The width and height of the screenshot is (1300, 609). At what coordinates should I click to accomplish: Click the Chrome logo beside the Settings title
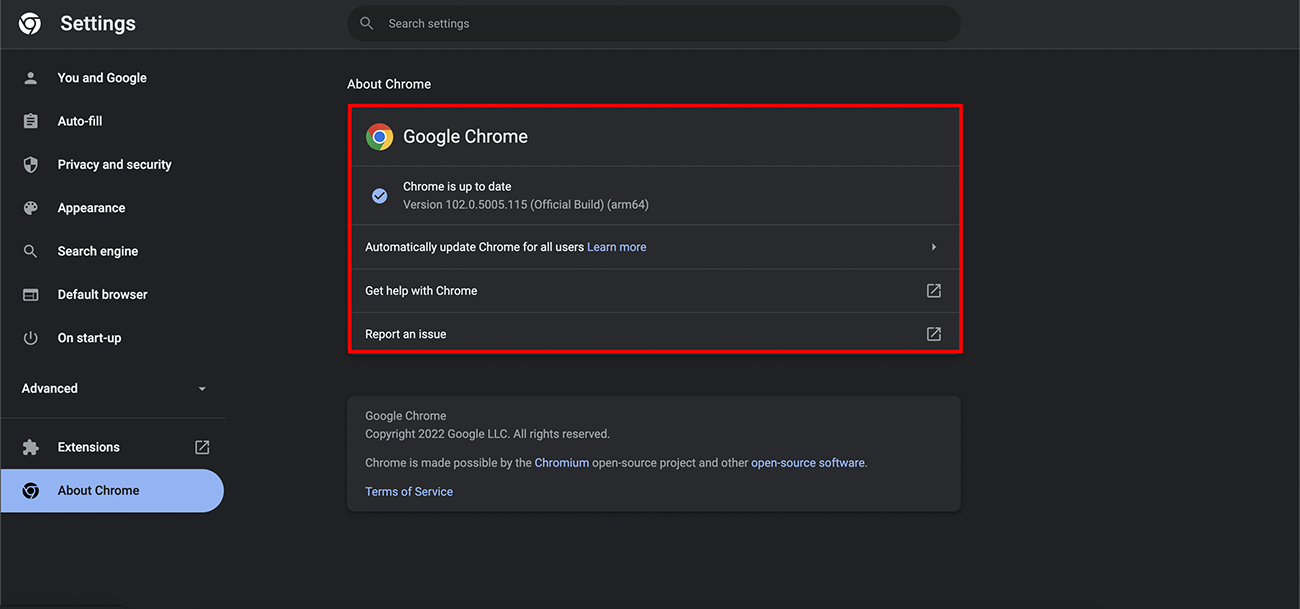click(30, 24)
